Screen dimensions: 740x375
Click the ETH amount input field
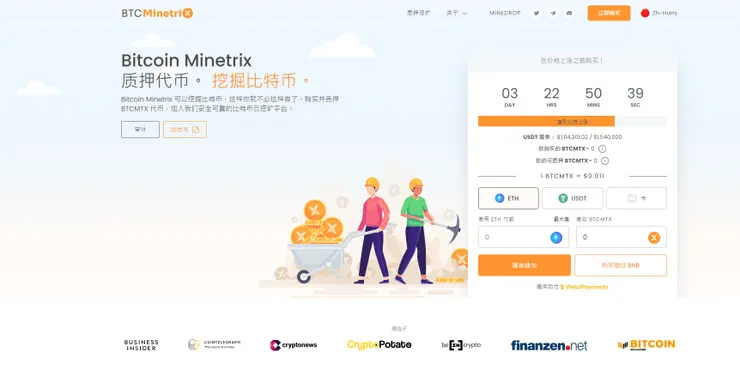click(523, 237)
